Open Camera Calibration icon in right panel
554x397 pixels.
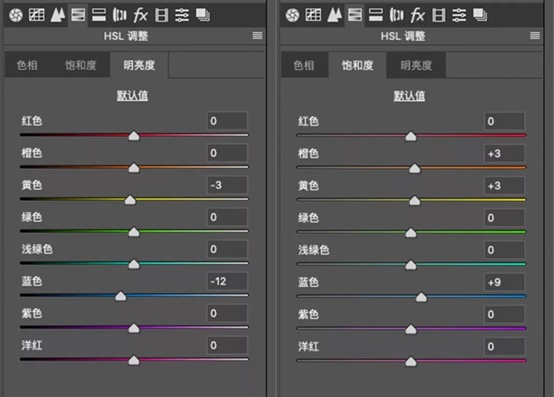438,15
